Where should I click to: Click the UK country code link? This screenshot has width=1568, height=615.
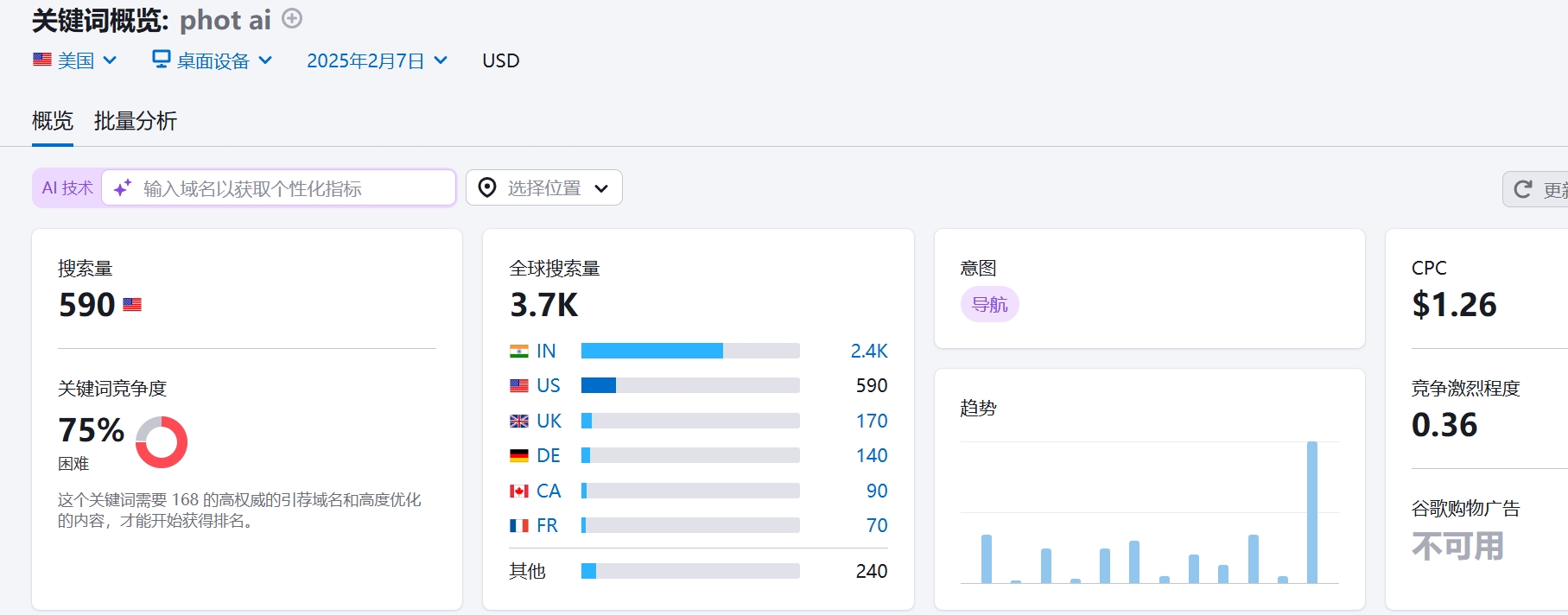coord(549,421)
